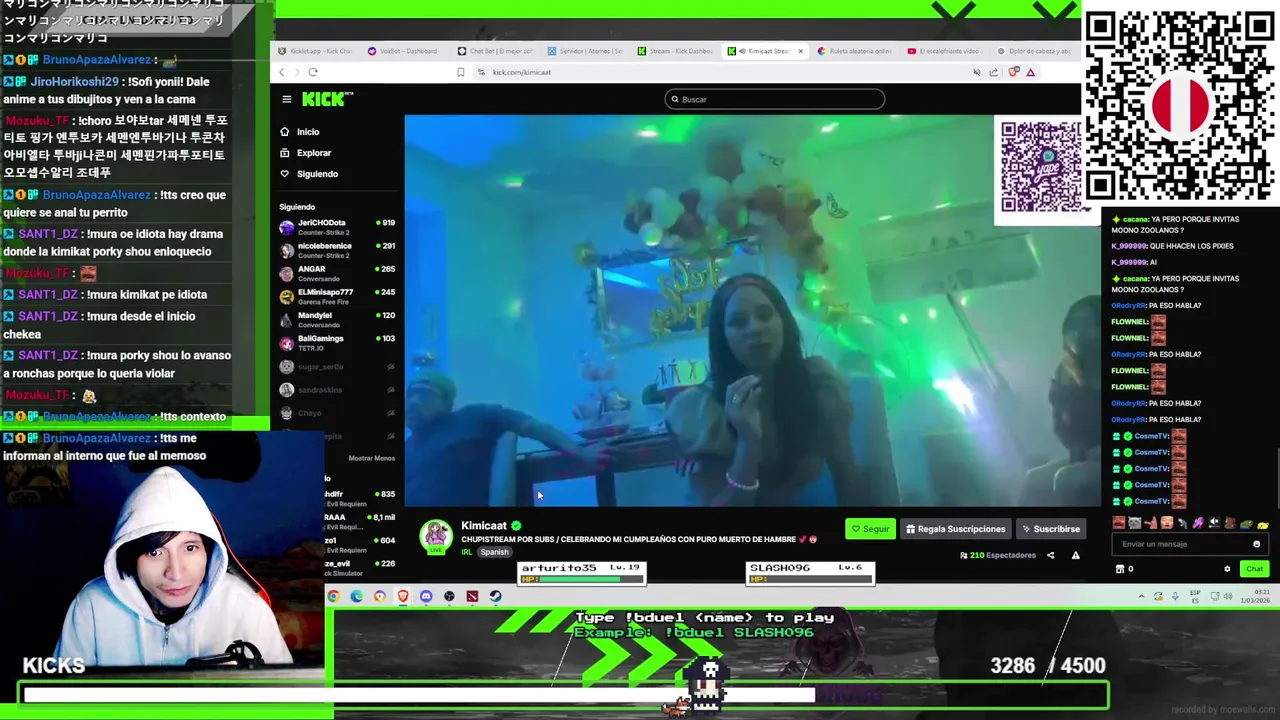Click the Kick logo
Image resolution: width=1280 pixels, height=720 pixels.
coord(327,99)
